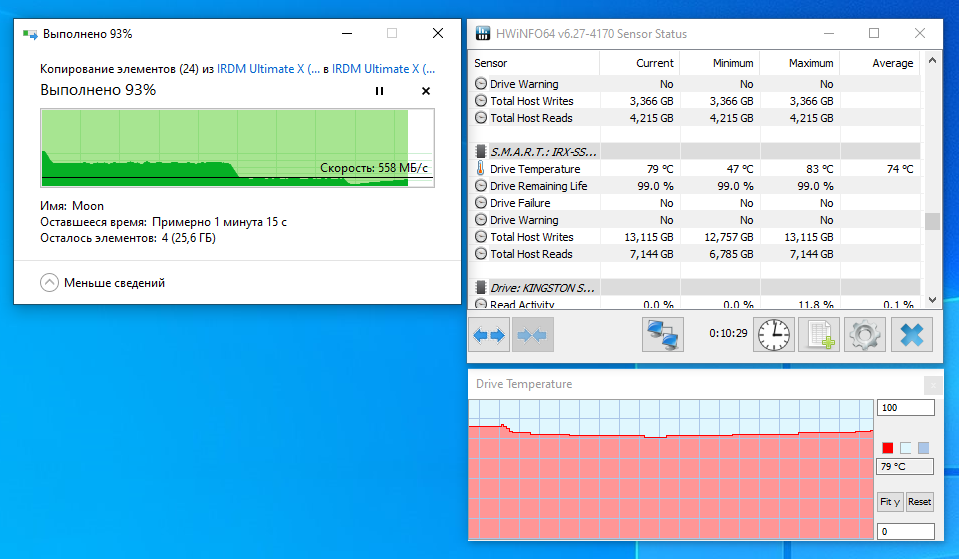Click the Sensor column header
Screen dimensions: 959x559
pos(535,63)
